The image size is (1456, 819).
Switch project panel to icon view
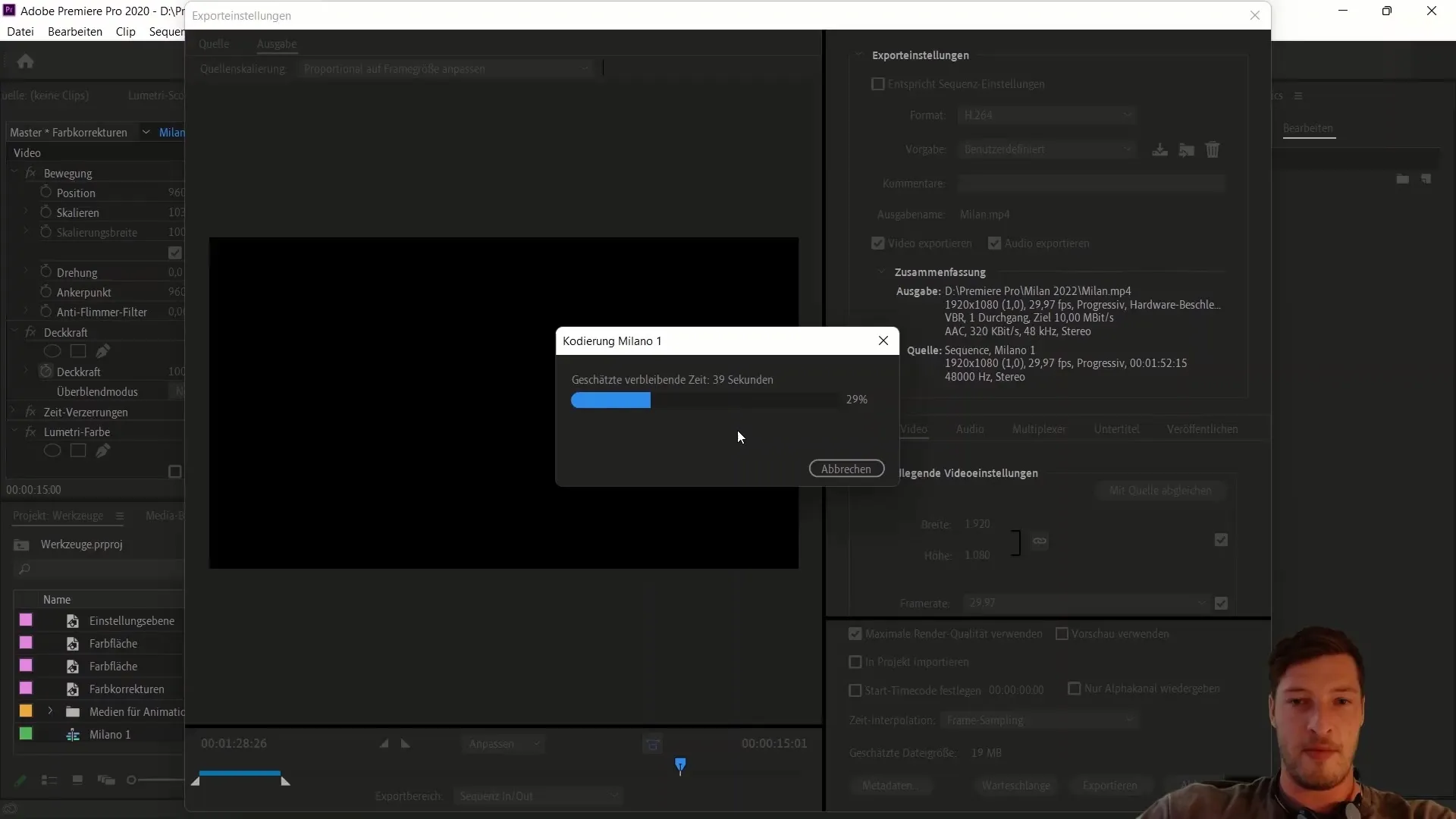pyautogui.click(x=77, y=780)
